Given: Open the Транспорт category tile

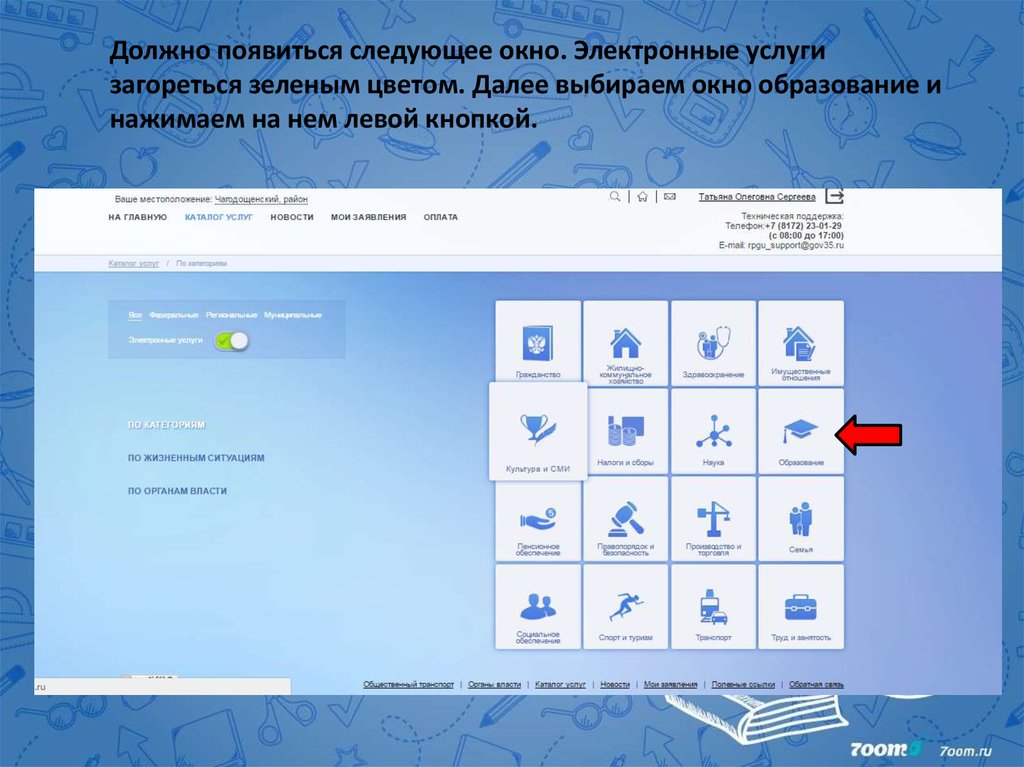Looking at the screenshot, I should tap(713, 607).
